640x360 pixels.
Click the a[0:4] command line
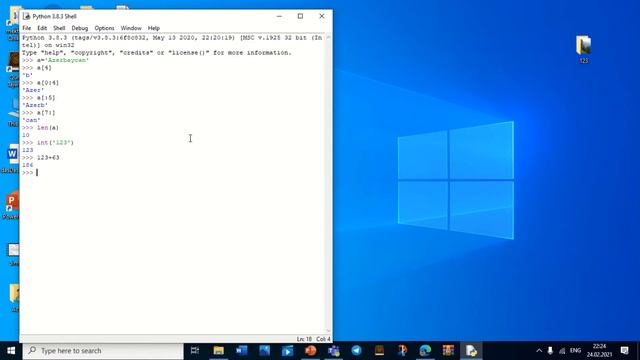[40, 83]
